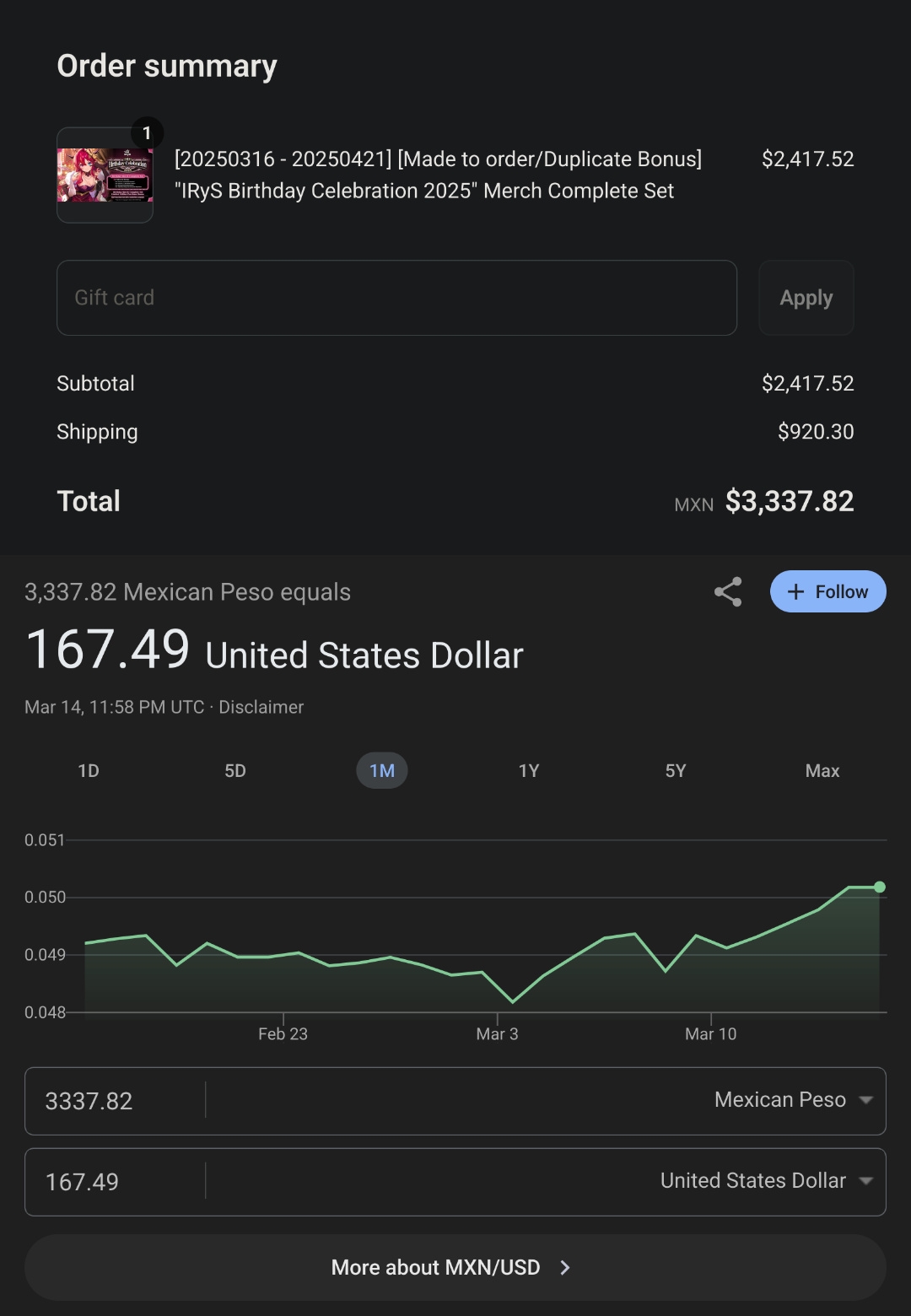Click the share icon
The image size is (911, 1316).
[728, 592]
